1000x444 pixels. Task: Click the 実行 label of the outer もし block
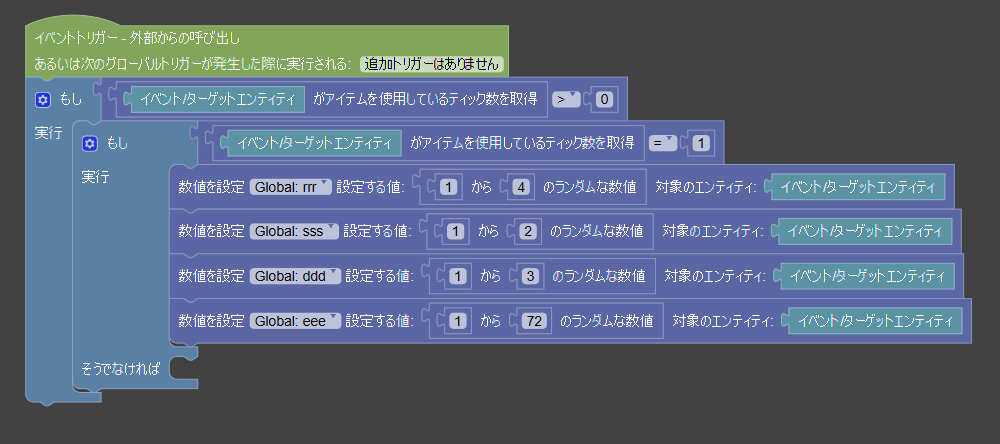pos(48,133)
